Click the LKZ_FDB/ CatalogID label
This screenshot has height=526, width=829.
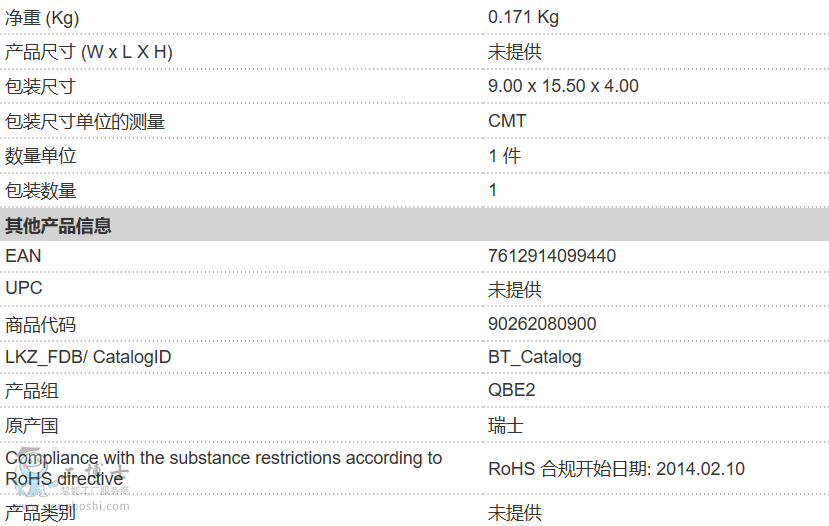(x=88, y=357)
